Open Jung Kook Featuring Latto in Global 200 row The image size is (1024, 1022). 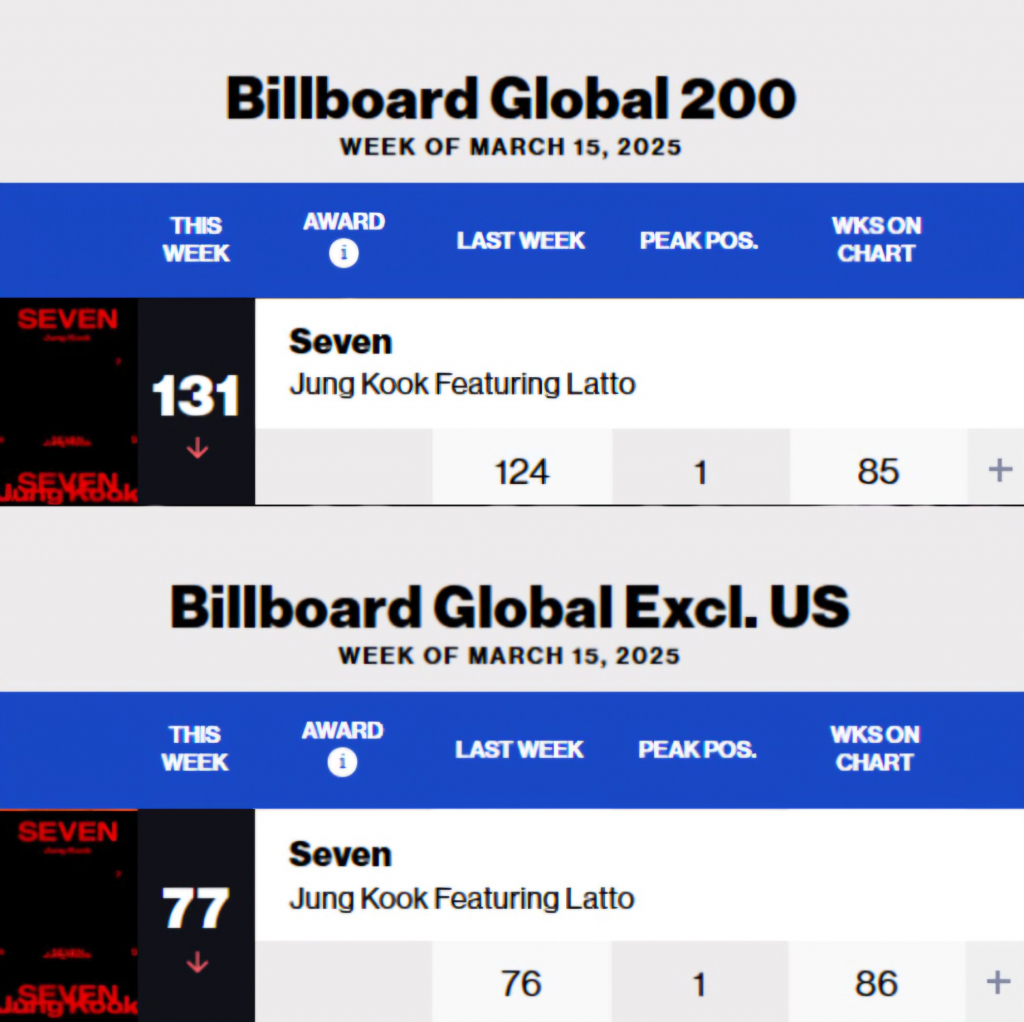(462, 384)
